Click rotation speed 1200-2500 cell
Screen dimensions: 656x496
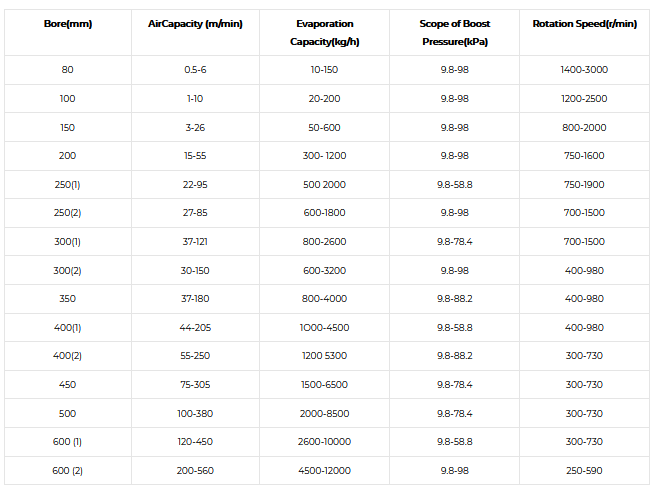[x=584, y=99]
